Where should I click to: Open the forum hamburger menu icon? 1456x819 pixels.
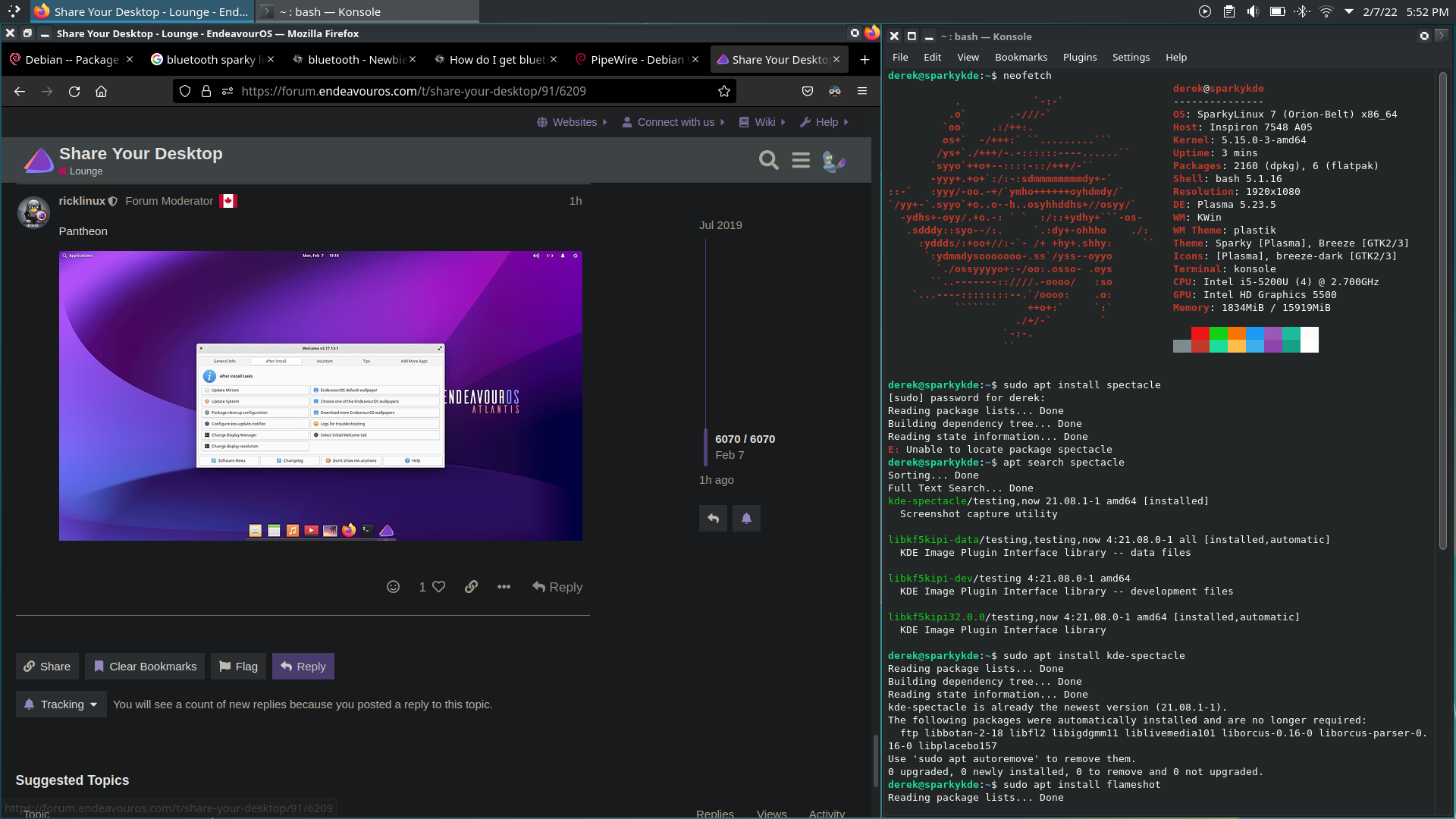point(801,160)
